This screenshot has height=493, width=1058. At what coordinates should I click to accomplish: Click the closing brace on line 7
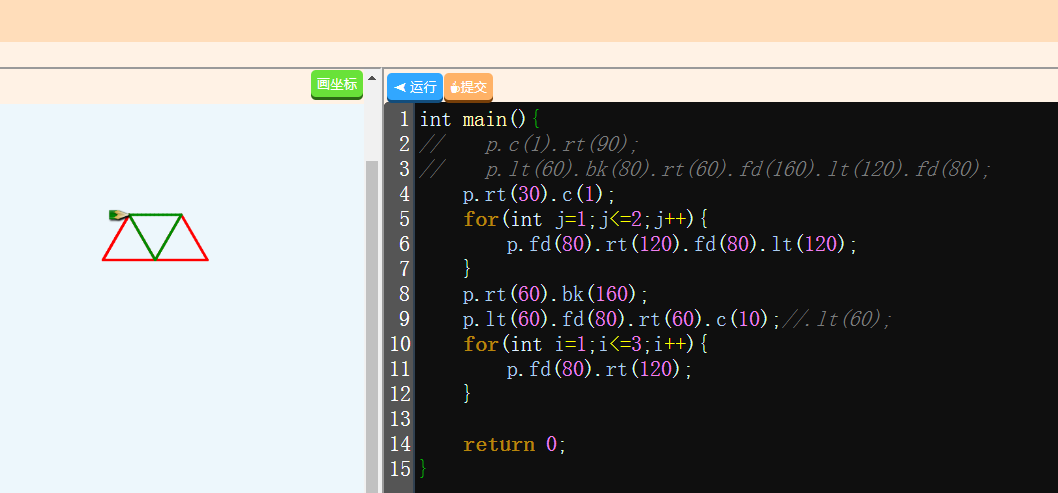point(467,269)
